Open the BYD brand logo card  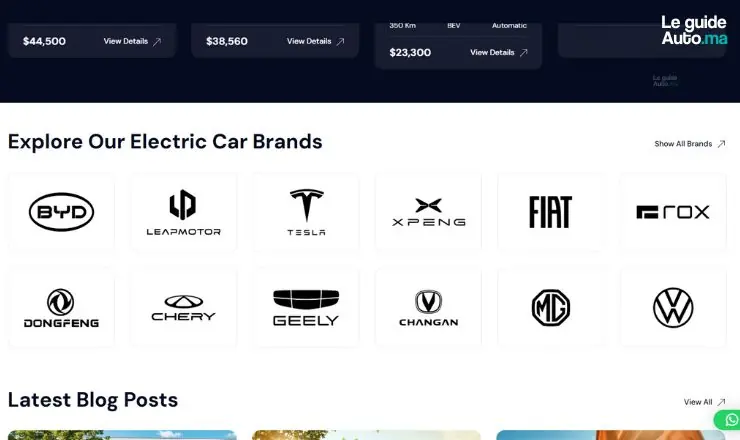61,212
